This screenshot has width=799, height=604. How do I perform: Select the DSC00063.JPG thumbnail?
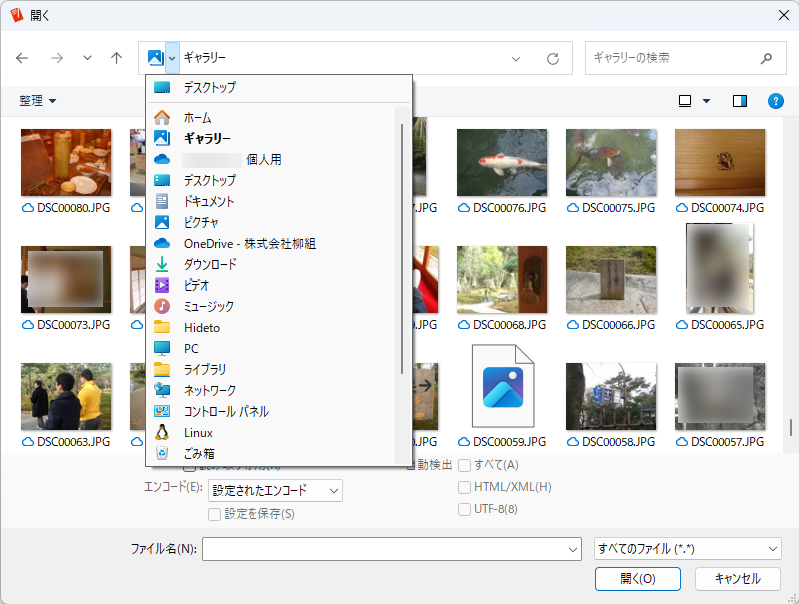66,397
